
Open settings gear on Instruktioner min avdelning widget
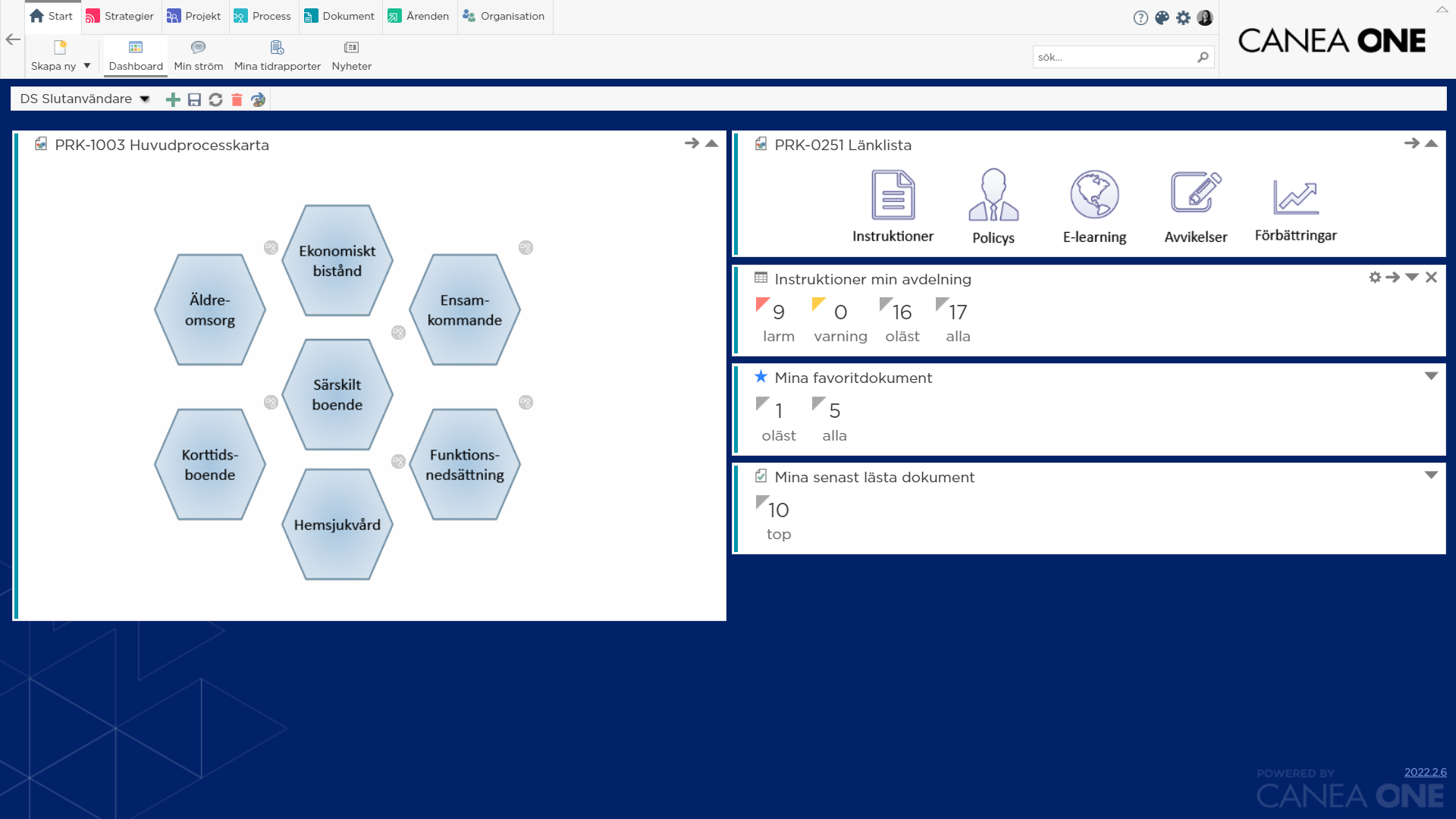click(x=1375, y=278)
